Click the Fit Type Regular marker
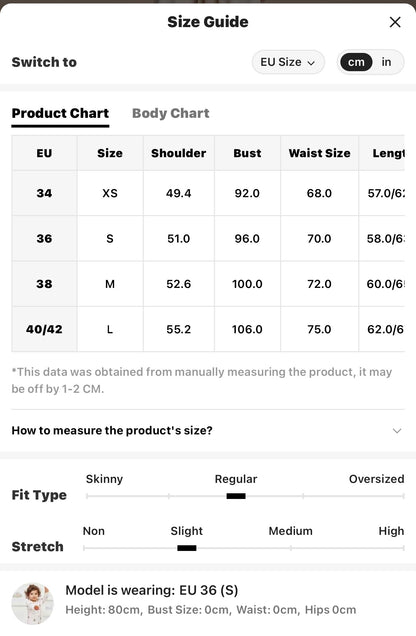 tap(236, 496)
